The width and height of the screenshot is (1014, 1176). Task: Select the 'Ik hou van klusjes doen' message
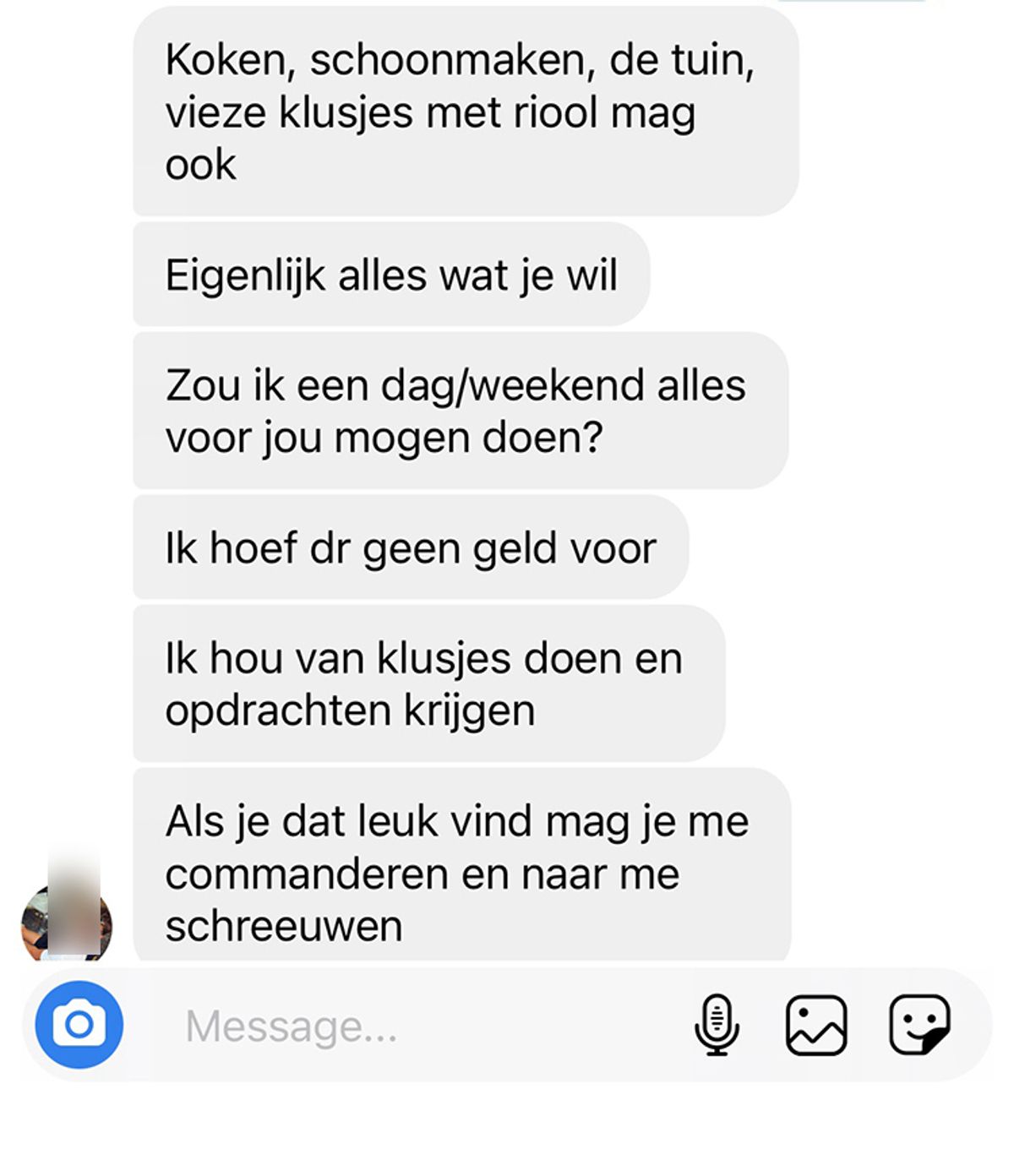coord(428,683)
